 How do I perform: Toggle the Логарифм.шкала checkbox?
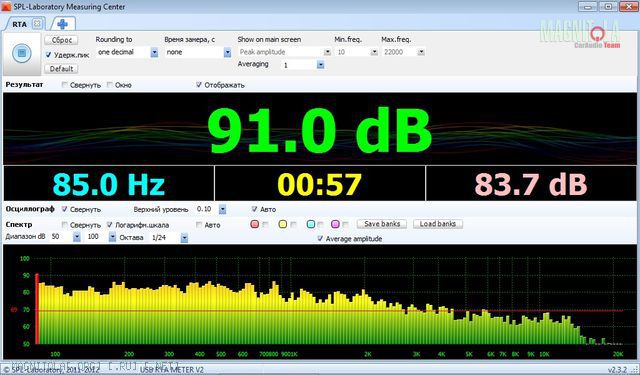pos(110,224)
